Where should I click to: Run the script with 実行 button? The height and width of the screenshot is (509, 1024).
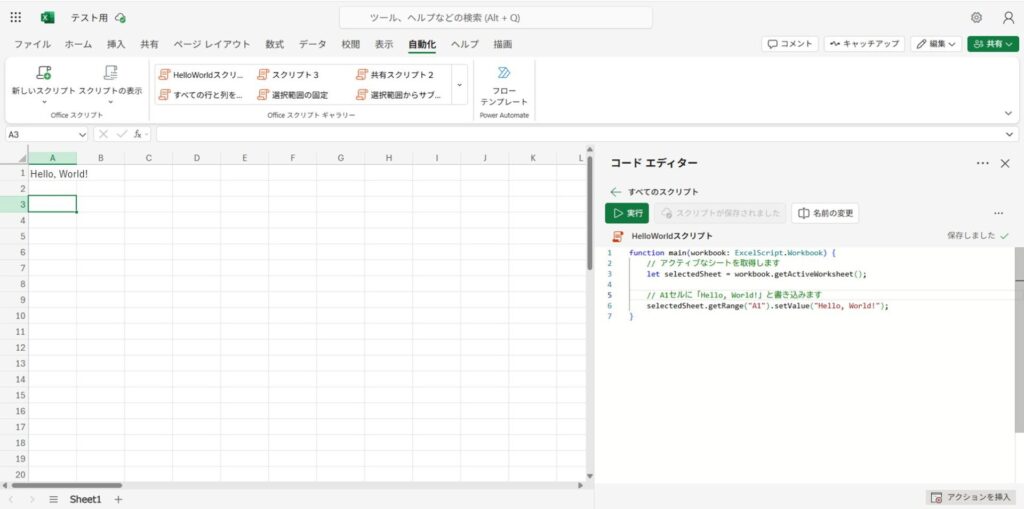click(x=627, y=213)
